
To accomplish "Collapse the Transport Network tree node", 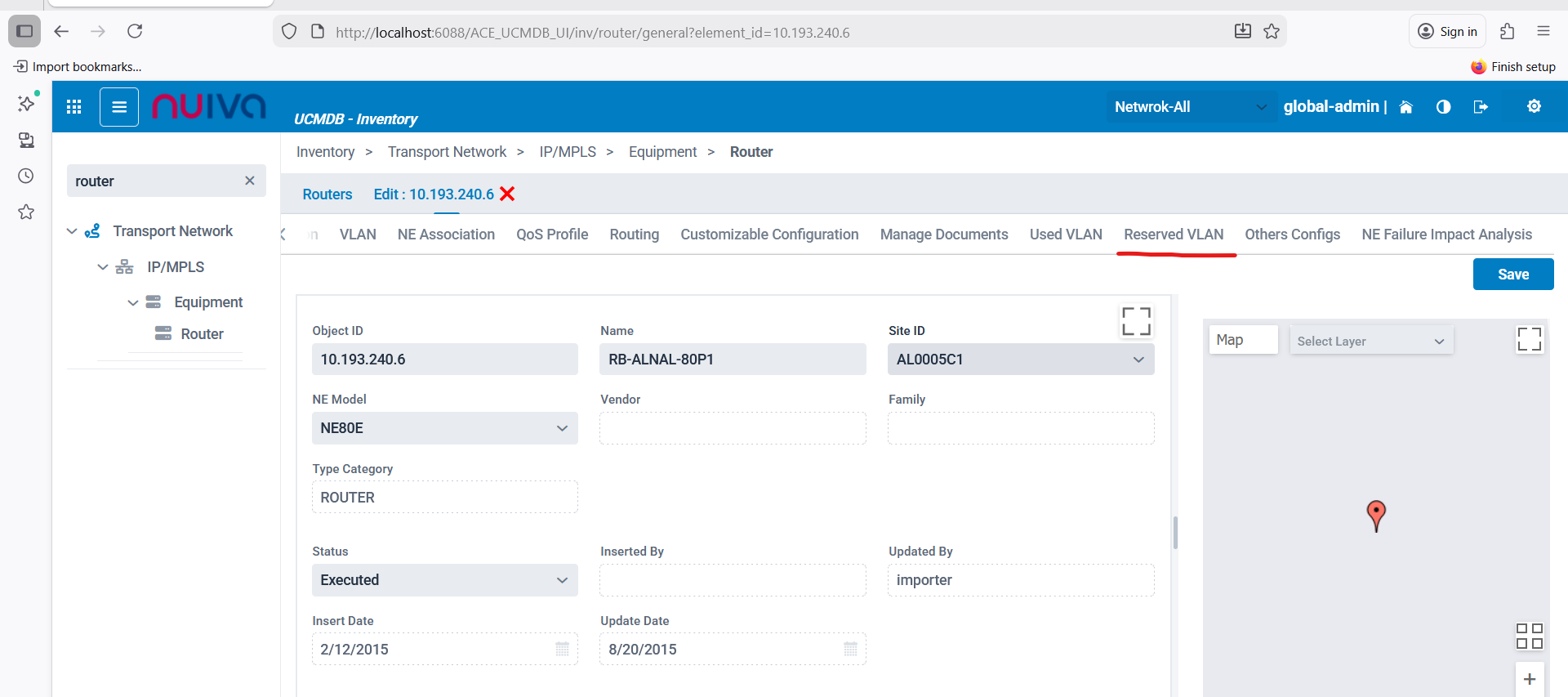I will 72,231.
